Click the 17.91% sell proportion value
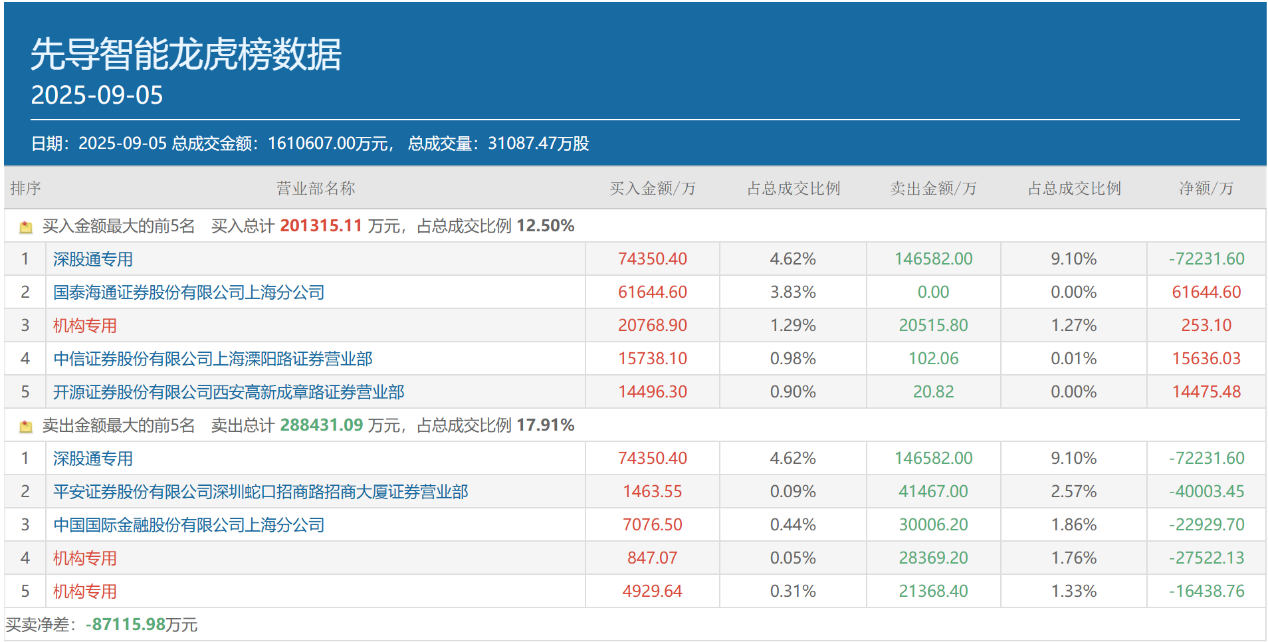This screenshot has width=1268, height=642. tap(545, 425)
